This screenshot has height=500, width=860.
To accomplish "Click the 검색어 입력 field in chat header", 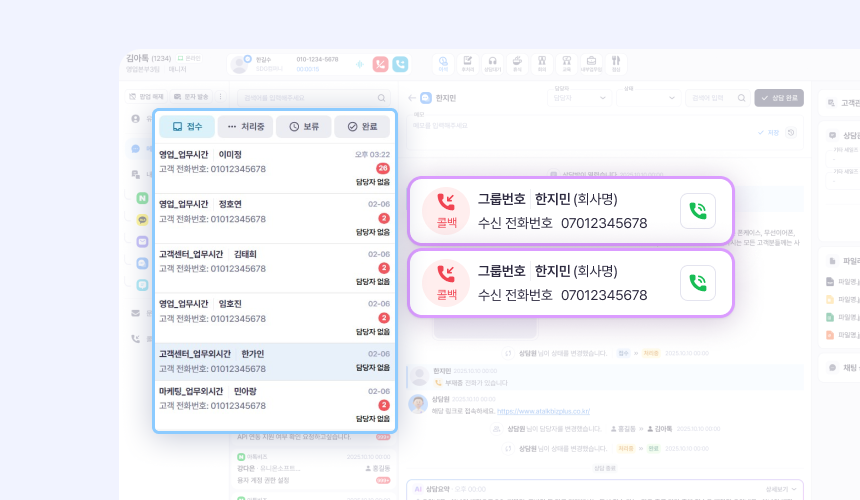I will click(718, 98).
